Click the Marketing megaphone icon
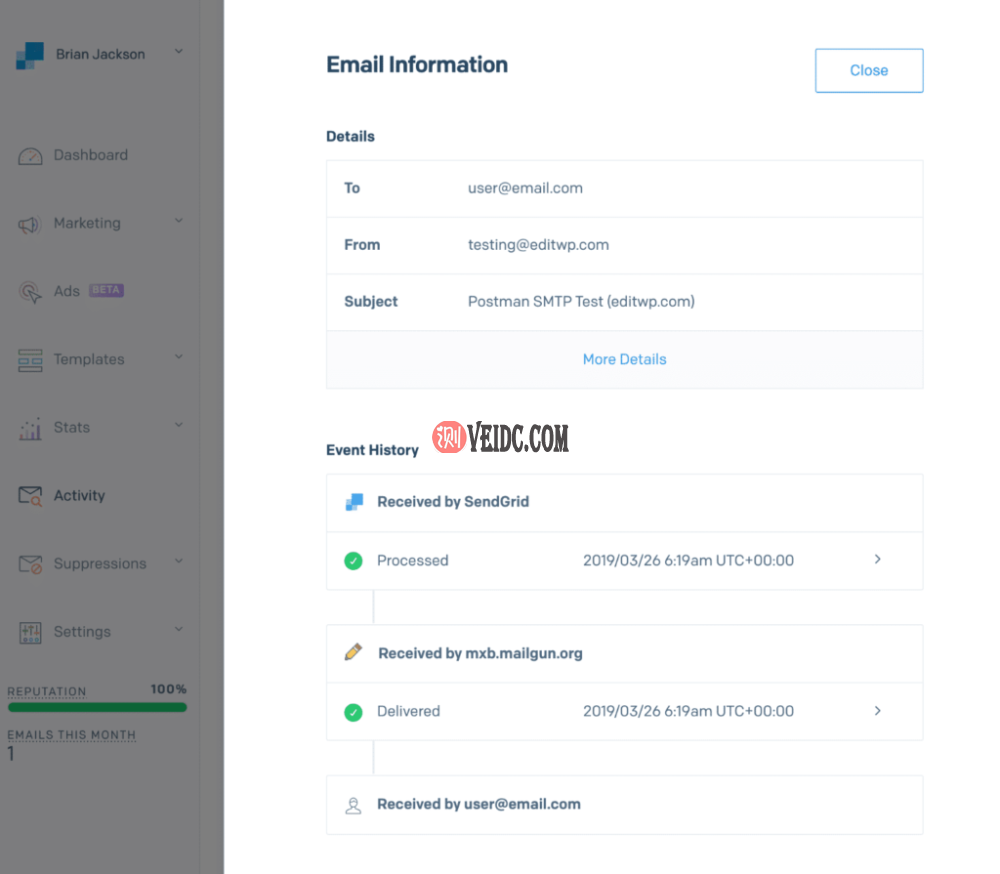The width and height of the screenshot is (1000, 874). tap(29, 224)
